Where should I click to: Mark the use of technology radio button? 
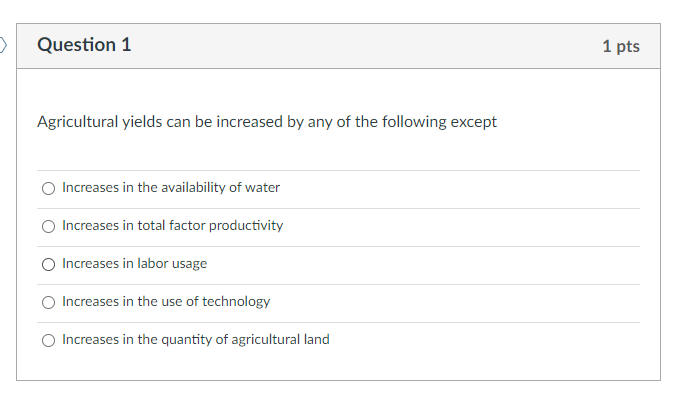pyautogui.click(x=48, y=302)
